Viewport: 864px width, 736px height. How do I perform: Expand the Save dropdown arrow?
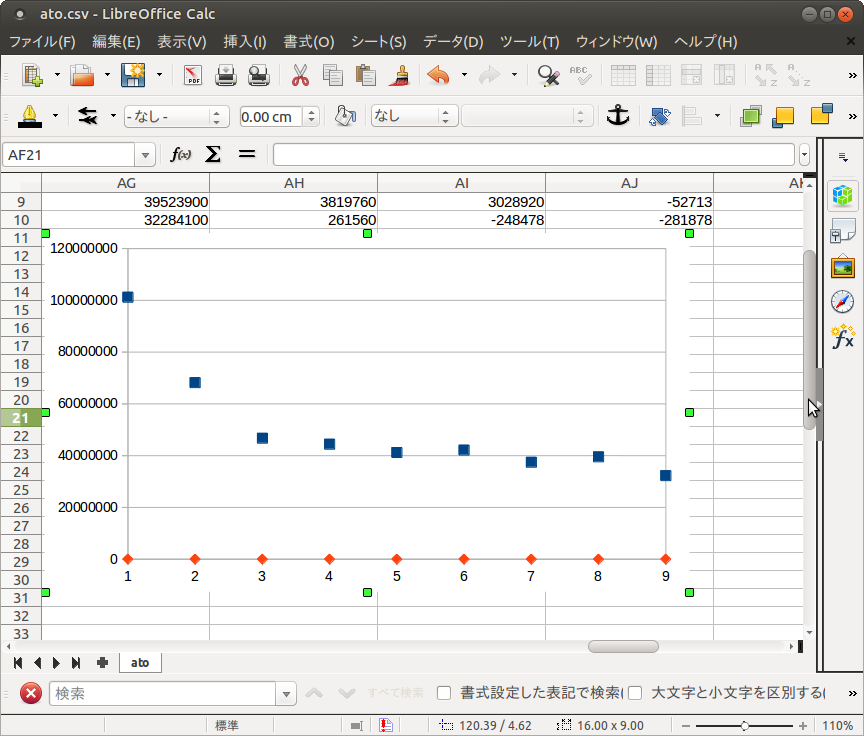159,75
